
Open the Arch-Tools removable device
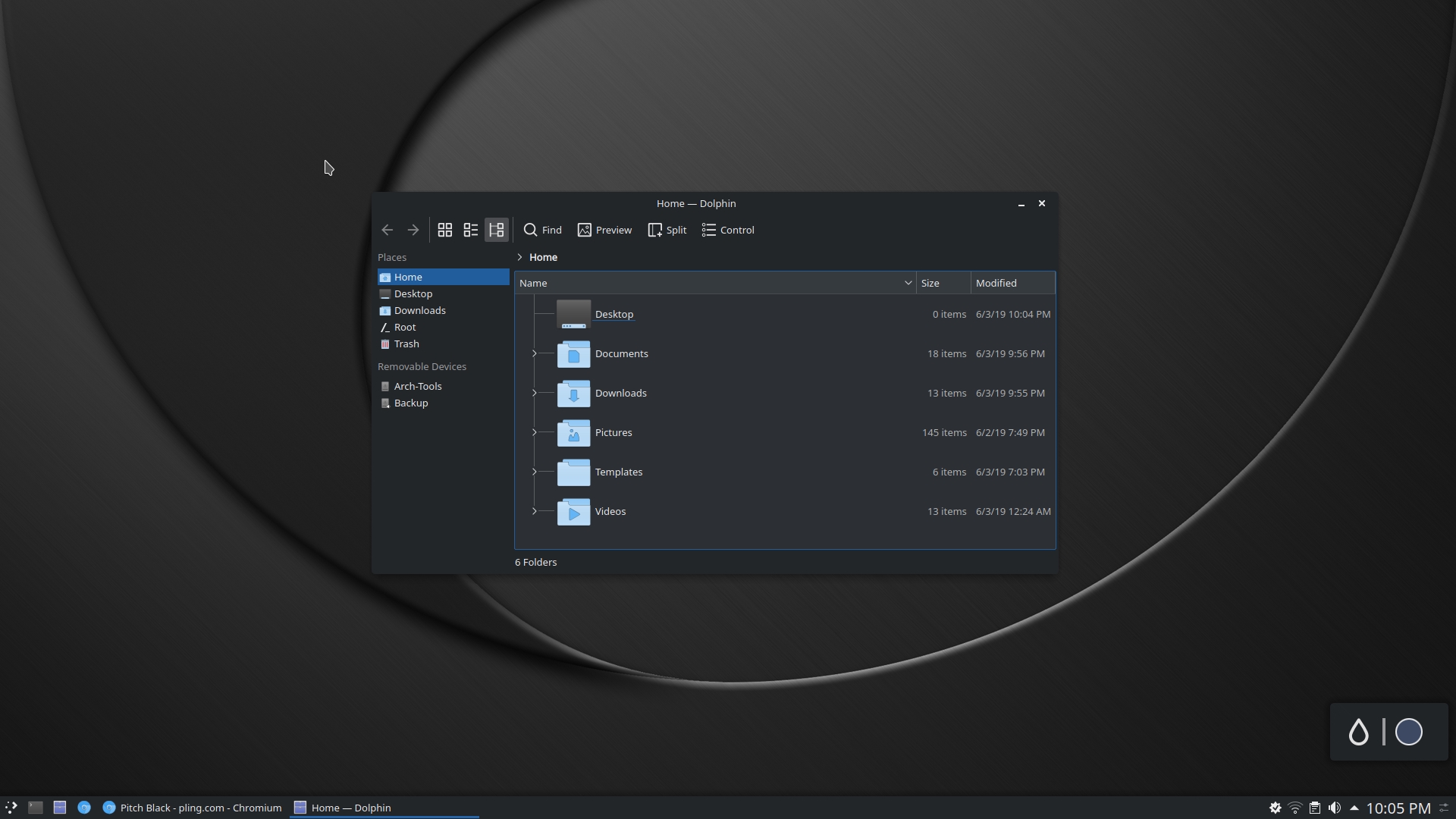[444, 386]
